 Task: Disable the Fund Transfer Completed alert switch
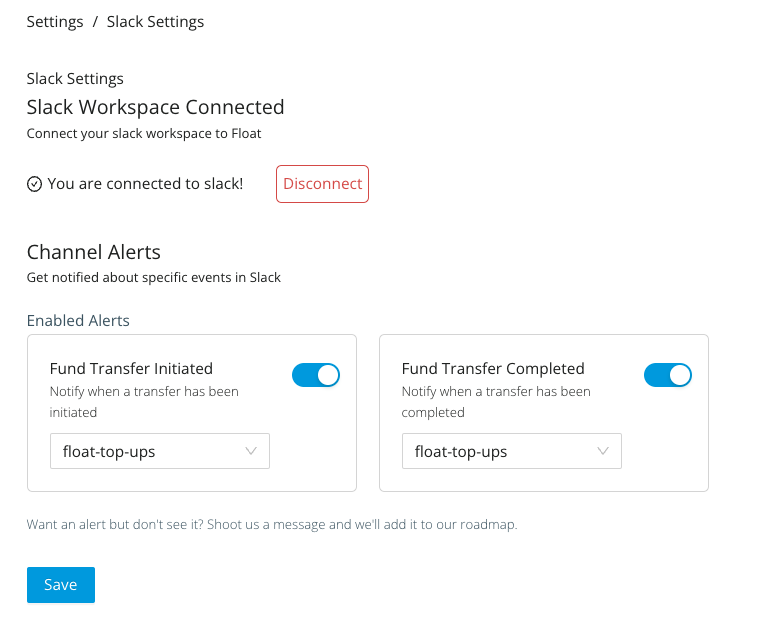tap(668, 375)
